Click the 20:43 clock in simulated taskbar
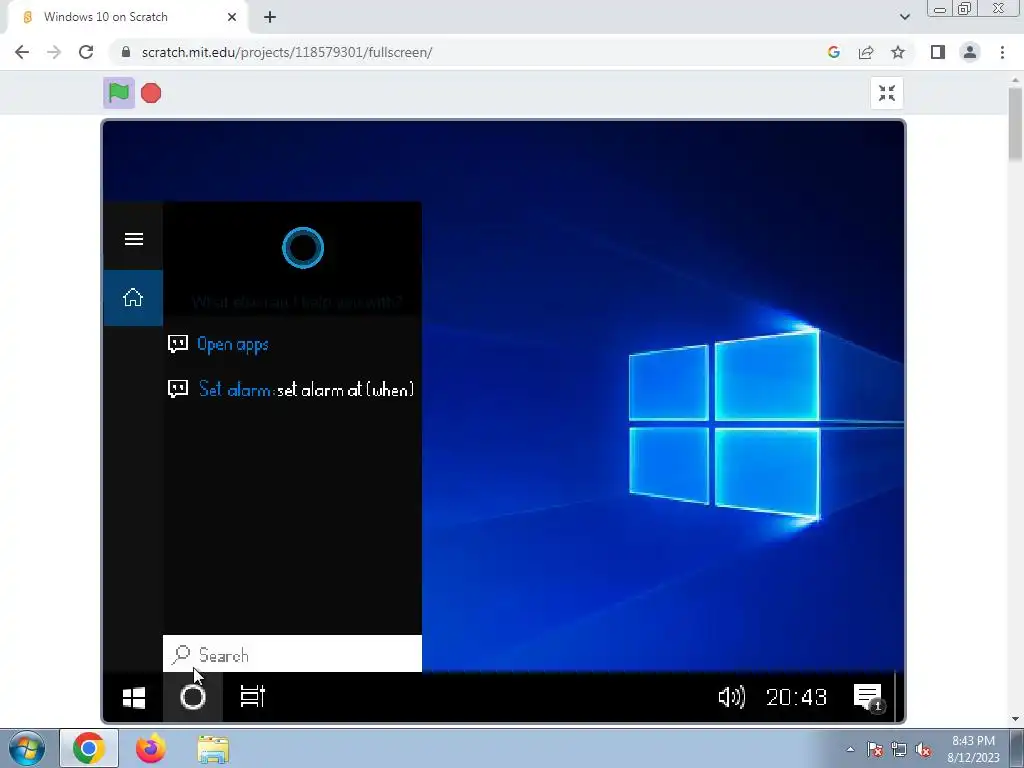 [x=796, y=697]
